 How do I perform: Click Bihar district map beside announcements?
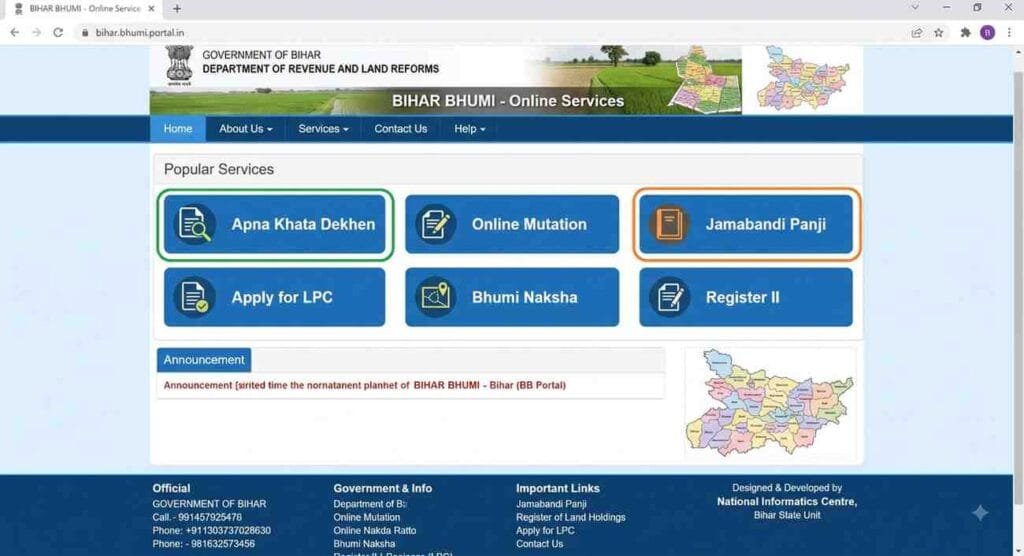(x=769, y=402)
